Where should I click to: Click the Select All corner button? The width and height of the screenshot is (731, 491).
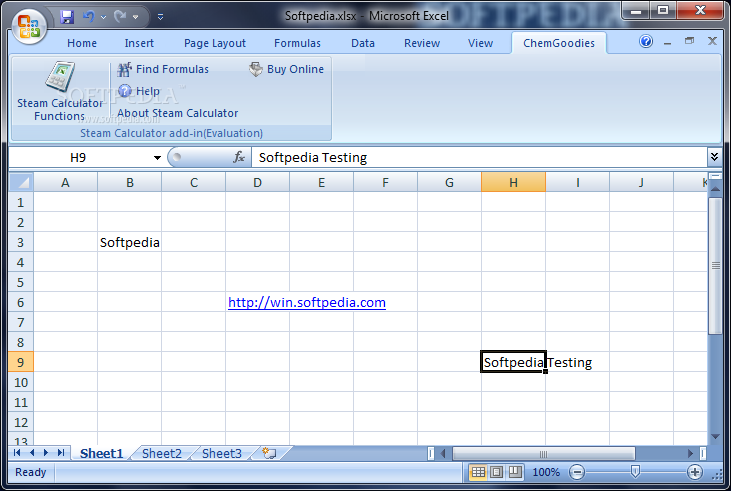coord(21,182)
